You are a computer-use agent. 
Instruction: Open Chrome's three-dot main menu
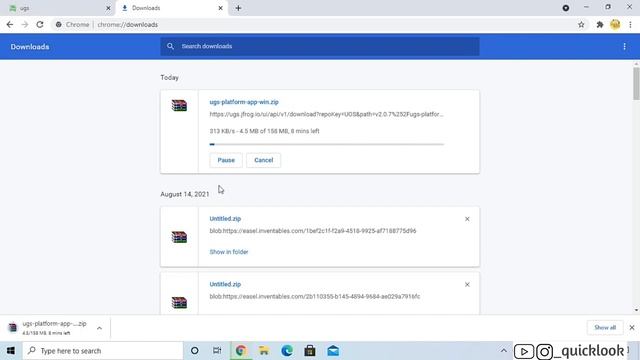630,25
